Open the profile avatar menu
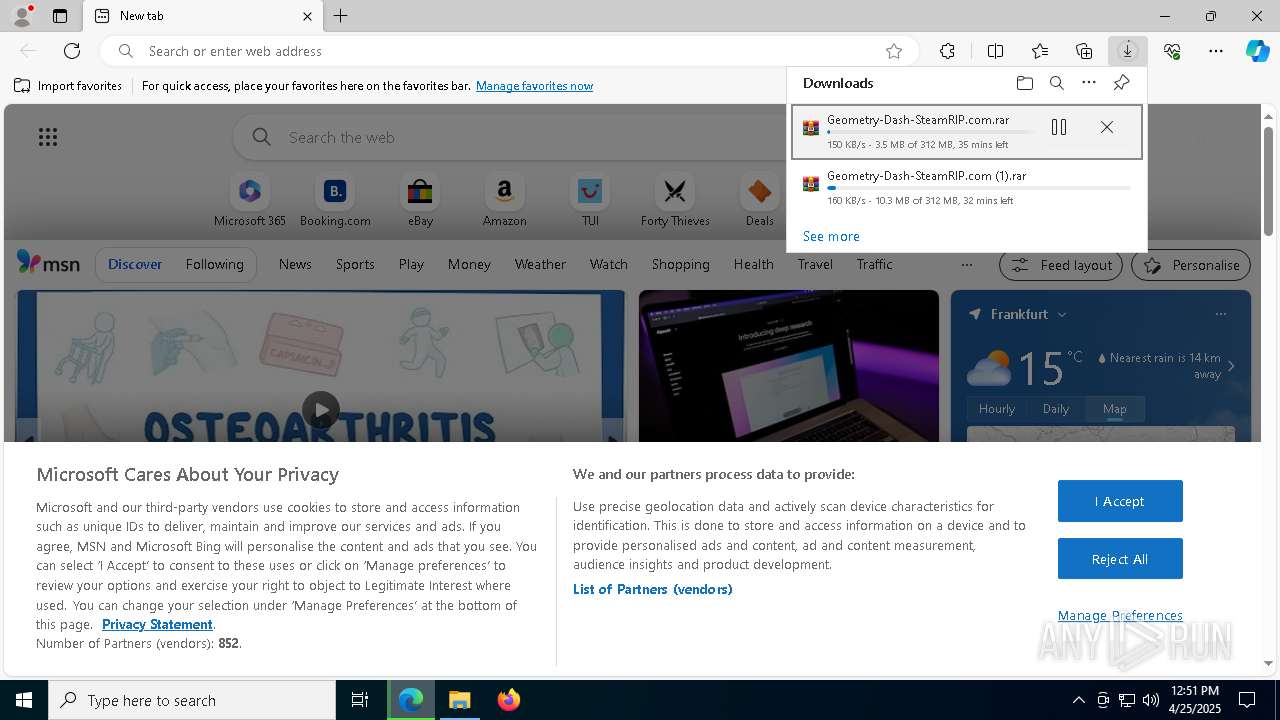Viewport: 1280px width, 720px height. click(x=21, y=16)
